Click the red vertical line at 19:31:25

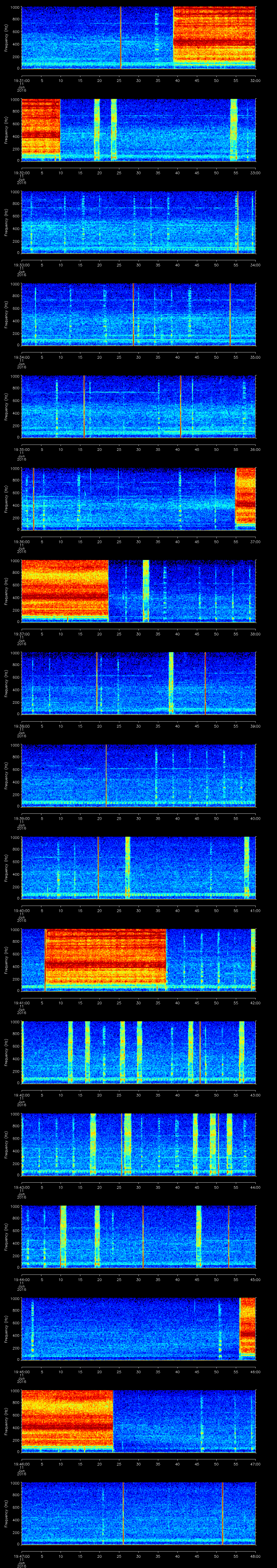click(121, 38)
